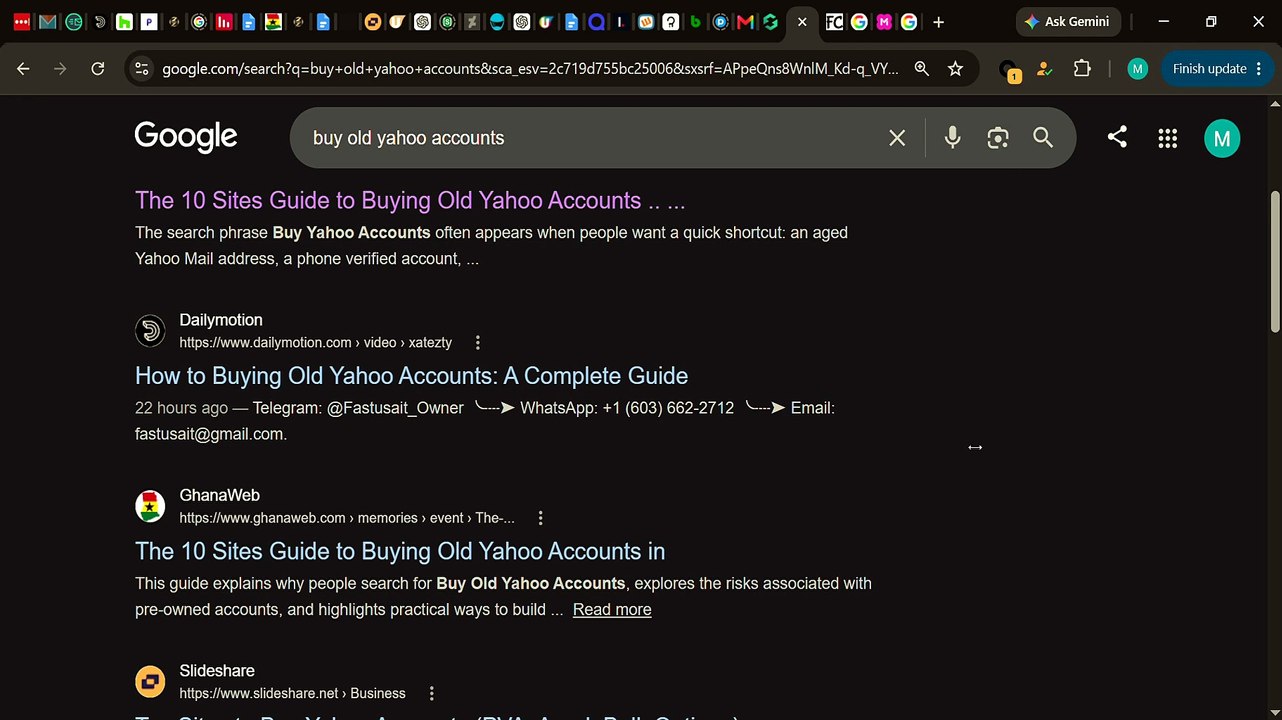Click the 'WhatsApp: +1 (603) 662-2712' text
This screenshot has height=720, width=1282.
coord(627,408)
